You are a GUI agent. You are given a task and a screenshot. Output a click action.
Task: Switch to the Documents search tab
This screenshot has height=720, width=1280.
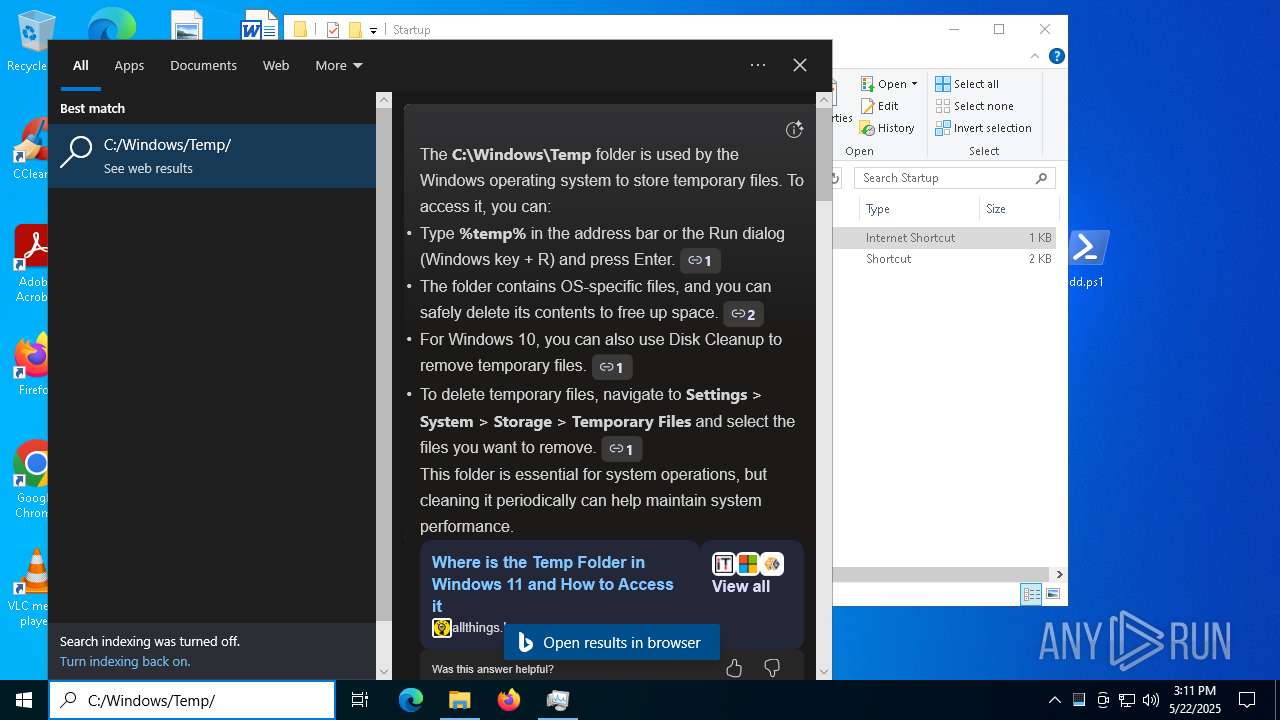point(203,65)
